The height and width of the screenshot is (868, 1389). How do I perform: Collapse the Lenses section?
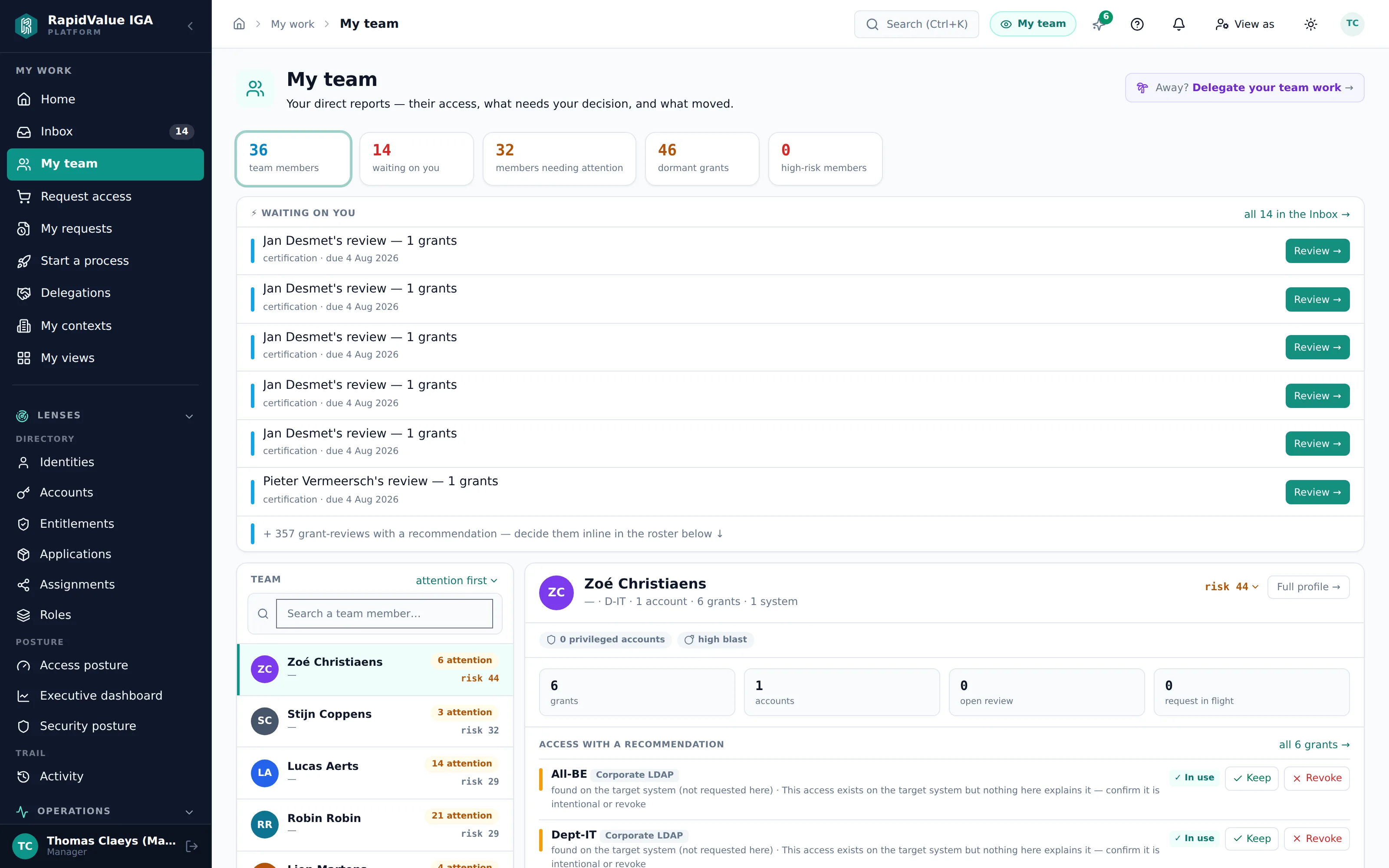click(189, 416)
